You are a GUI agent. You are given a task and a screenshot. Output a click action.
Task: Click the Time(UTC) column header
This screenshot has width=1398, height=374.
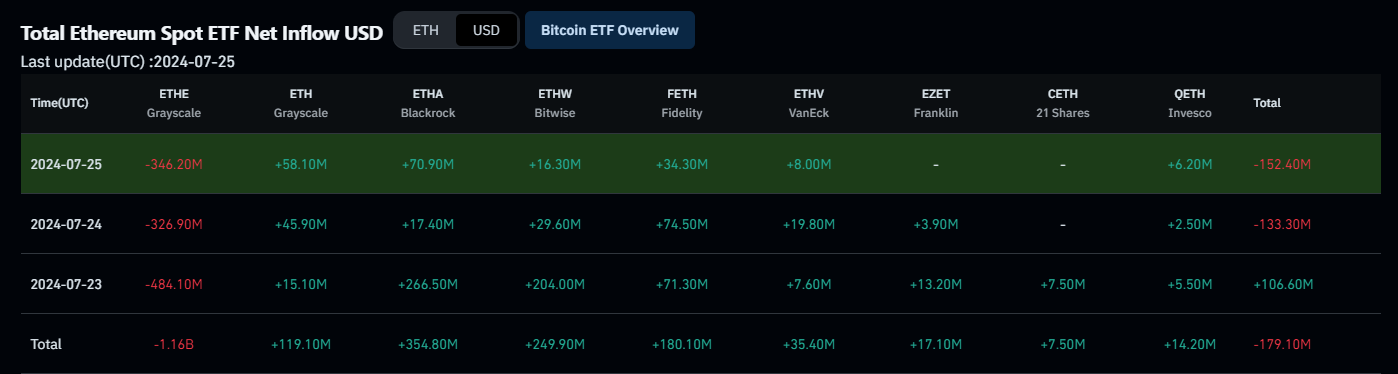(59, 103)
